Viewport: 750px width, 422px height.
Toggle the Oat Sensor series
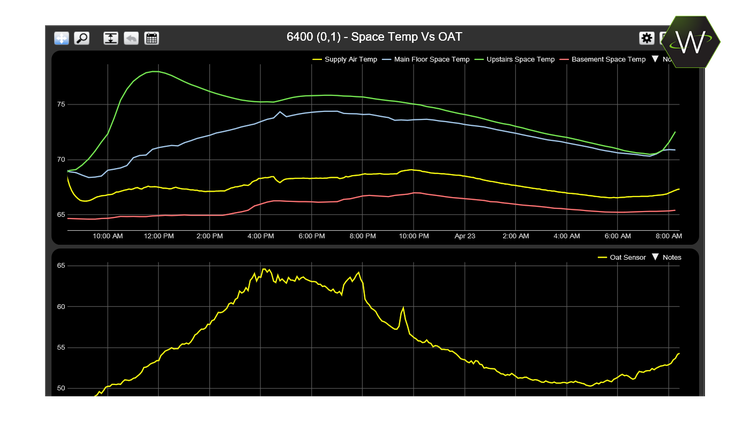click(x=628, y=258)
